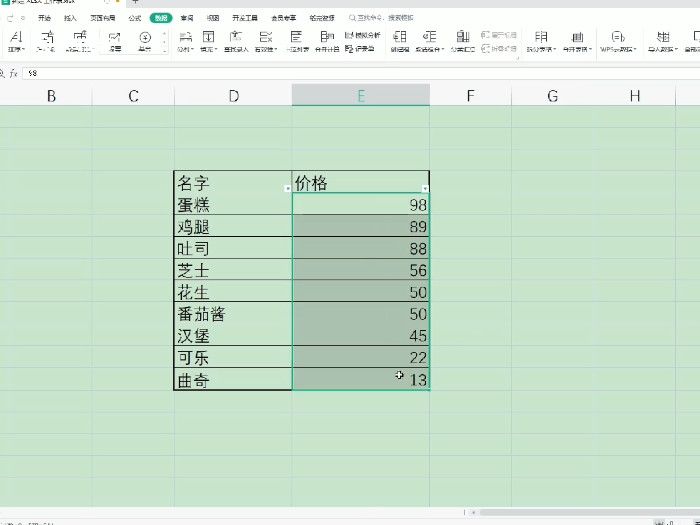Switch to the 开始 Home tab
Viewport: 700px width, 525px height.
tap(44, 18)
